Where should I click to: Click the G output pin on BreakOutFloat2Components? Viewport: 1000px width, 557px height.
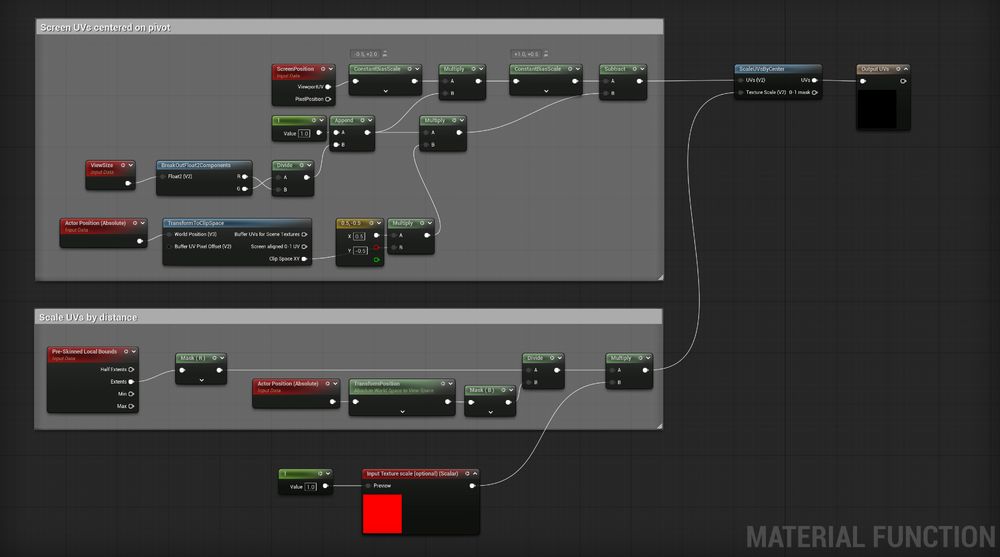click(x=244, y=189)
